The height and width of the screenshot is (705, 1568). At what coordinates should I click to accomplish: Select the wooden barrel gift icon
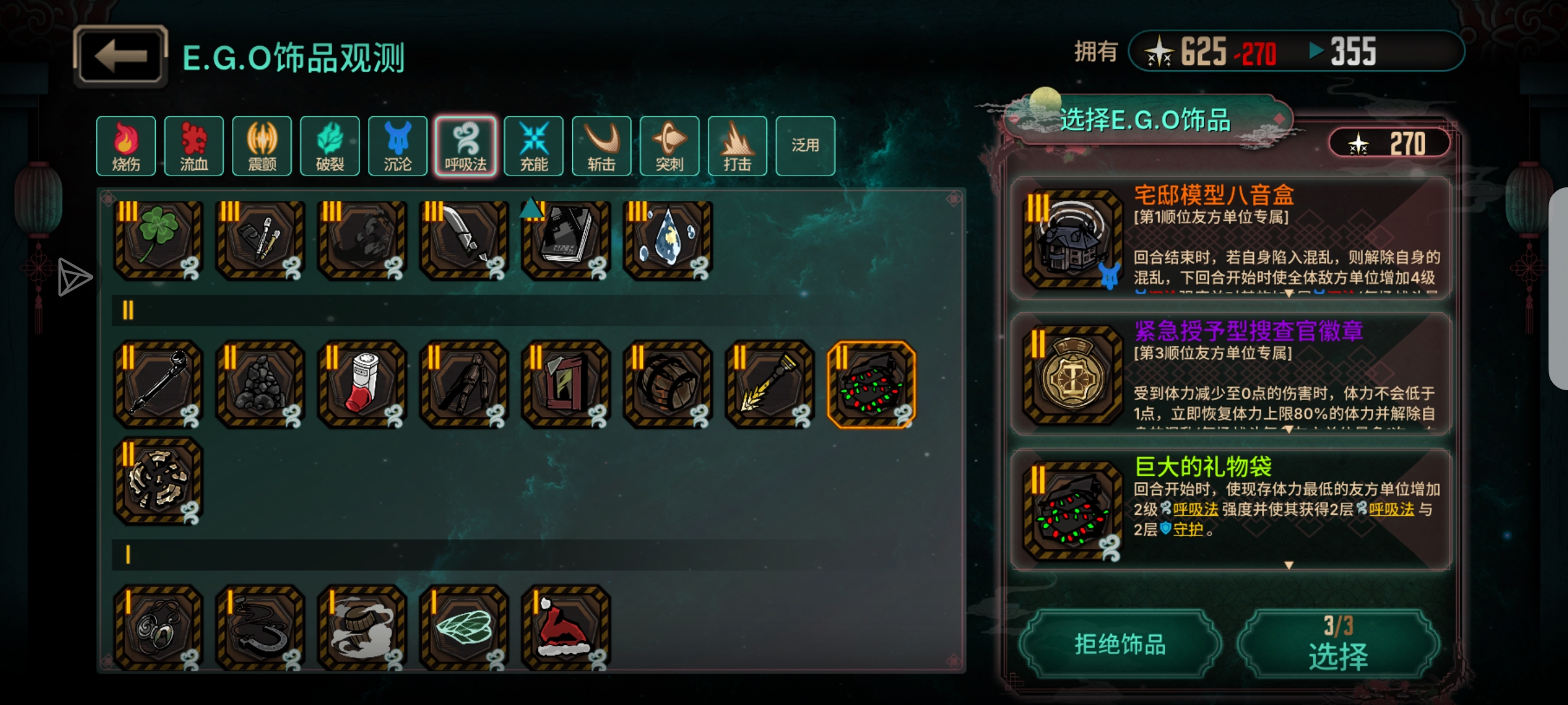tap(668, 384)
